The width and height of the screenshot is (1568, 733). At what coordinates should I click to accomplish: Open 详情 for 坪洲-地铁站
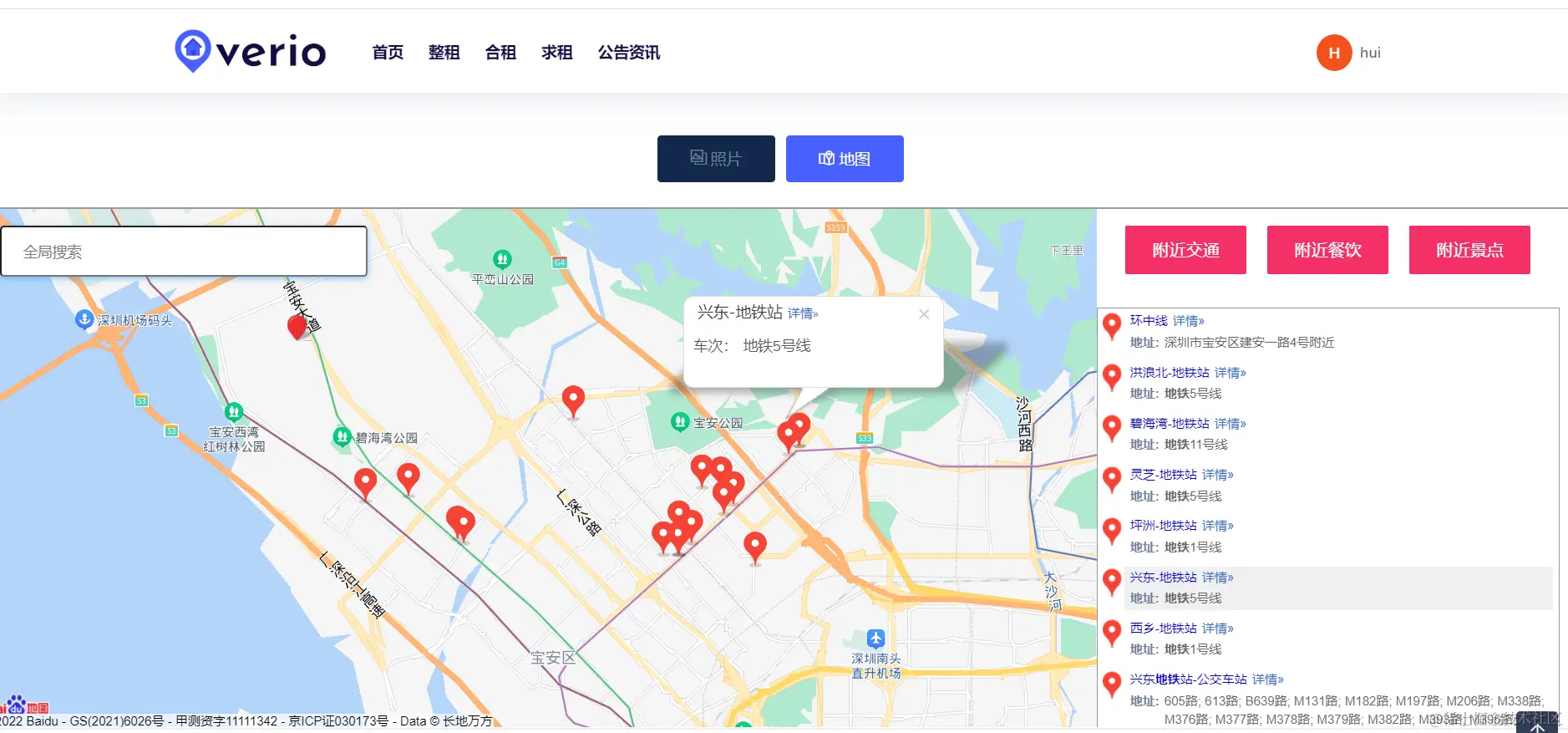[1217, 526]
